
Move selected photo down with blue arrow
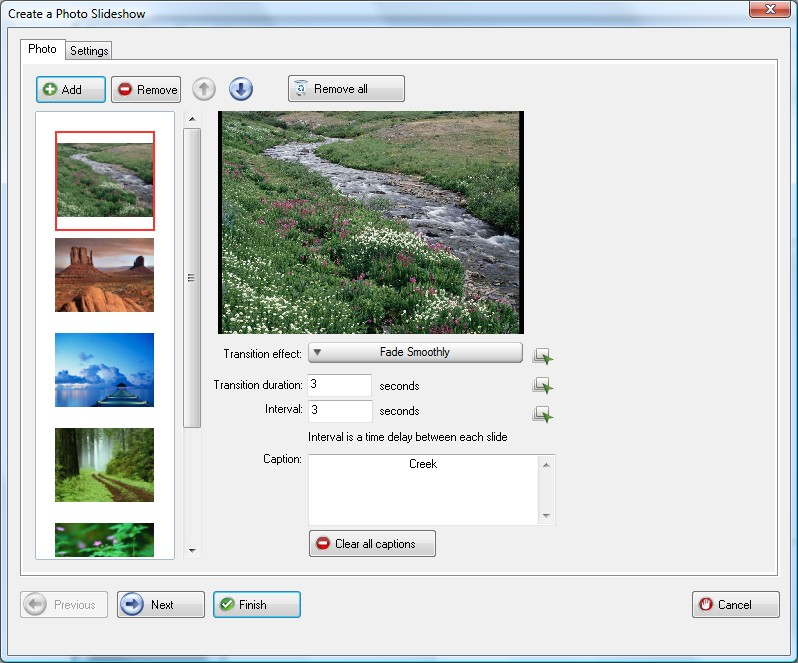point(241,90)
